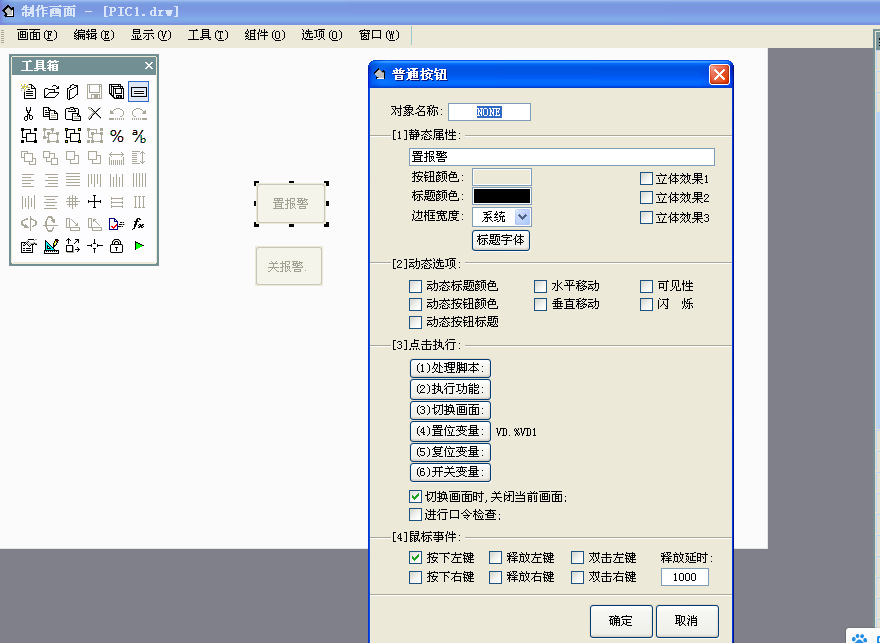Click the green run arrow icon
This screenshot has width=880, height=643.
(x=139, y=246)
